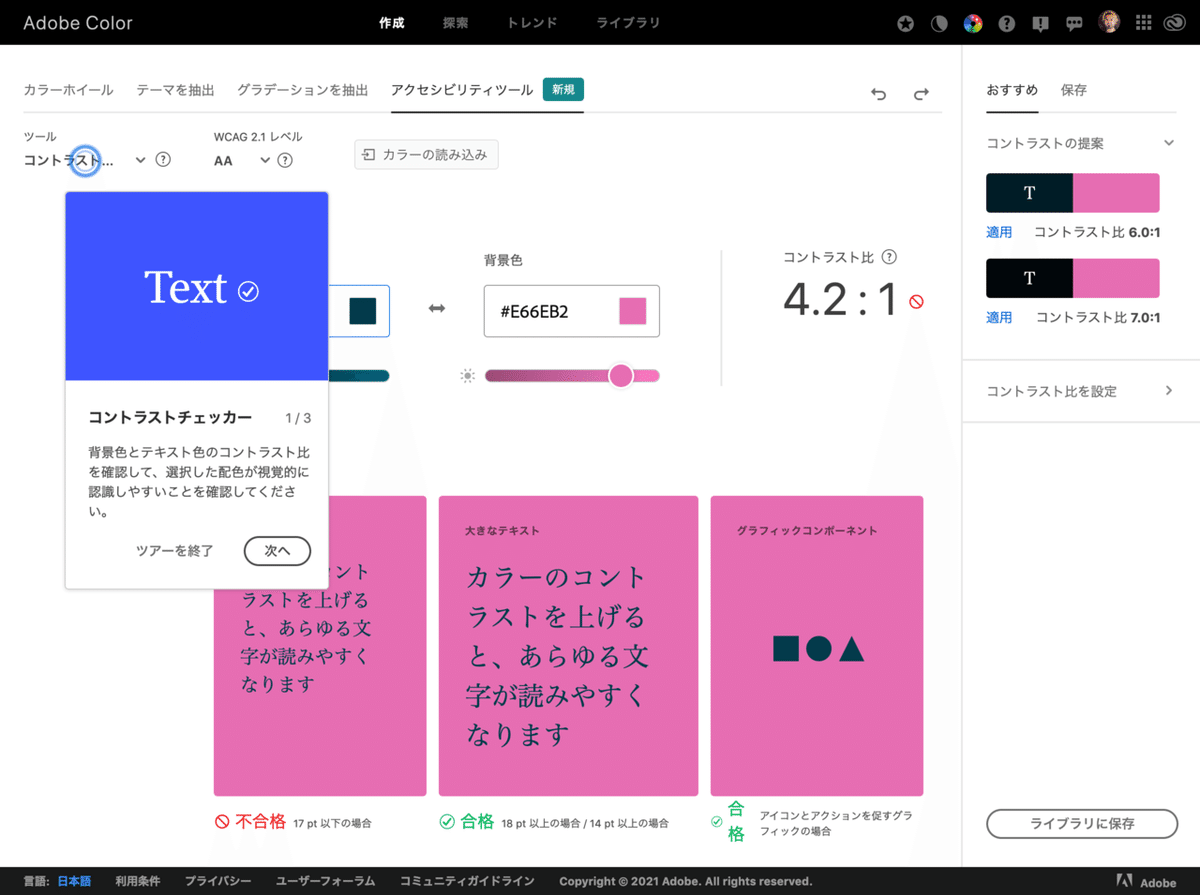Open コミュニティガイドライン in the footer

tap(467, 881)
